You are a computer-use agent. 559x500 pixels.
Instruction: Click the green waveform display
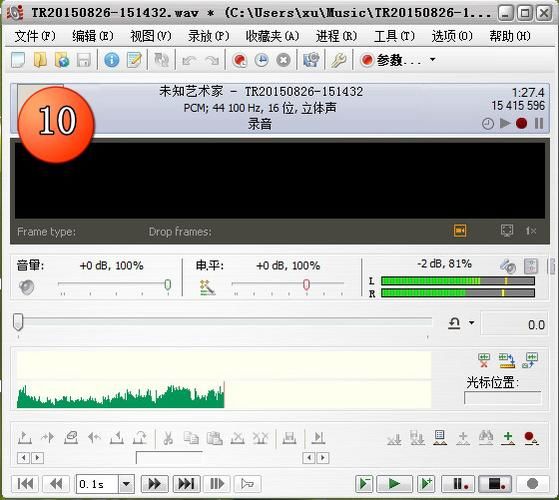(224, 380)
